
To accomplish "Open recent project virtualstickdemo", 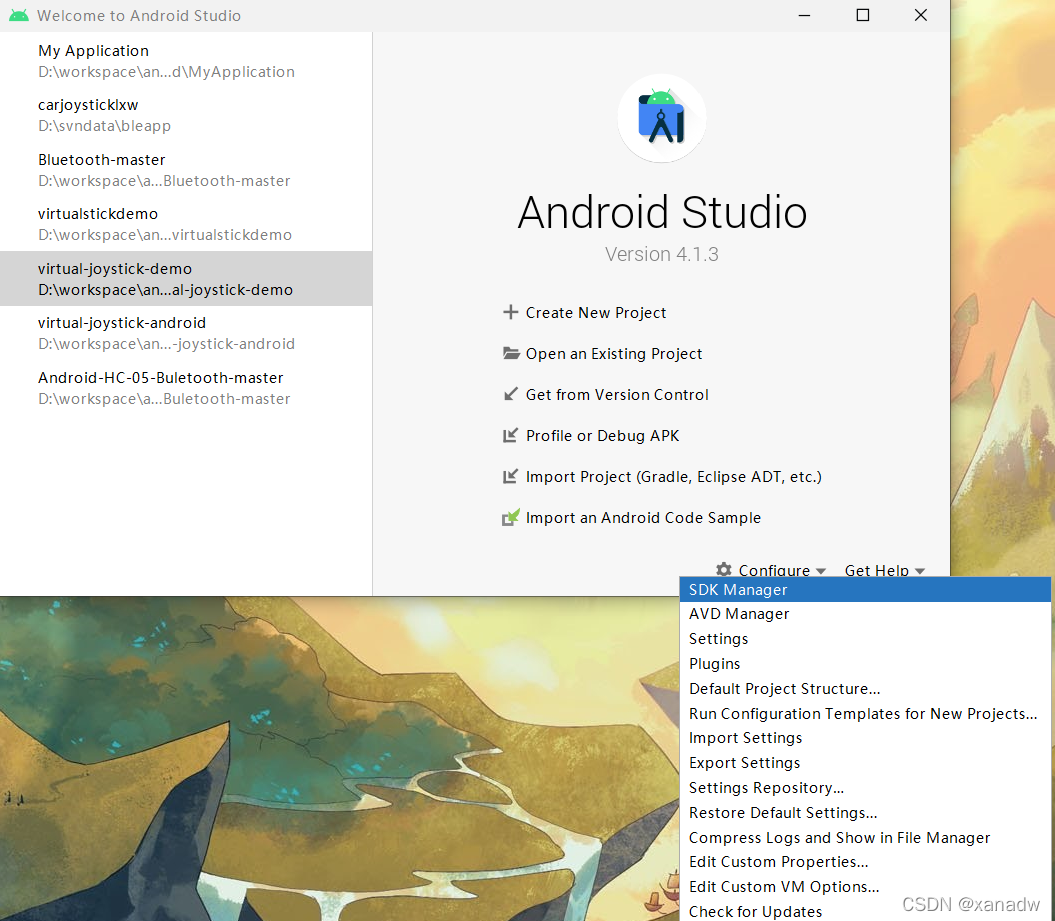I will (186, 224).
